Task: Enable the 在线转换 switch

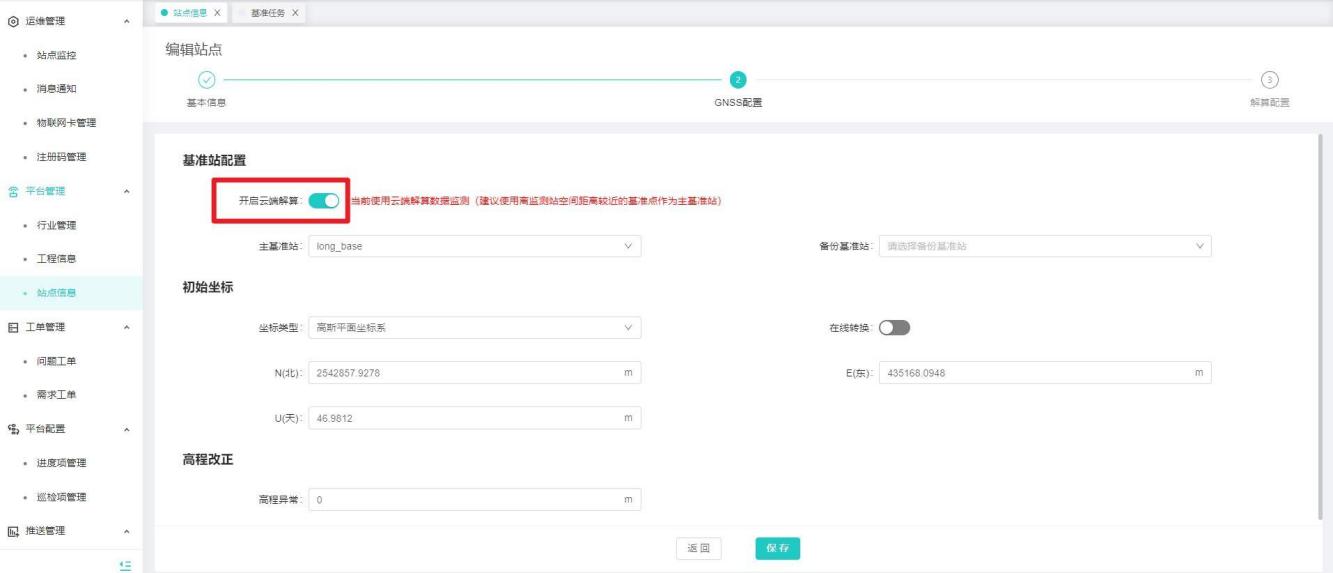Action: pyautogui.click(x=894, y=328)
